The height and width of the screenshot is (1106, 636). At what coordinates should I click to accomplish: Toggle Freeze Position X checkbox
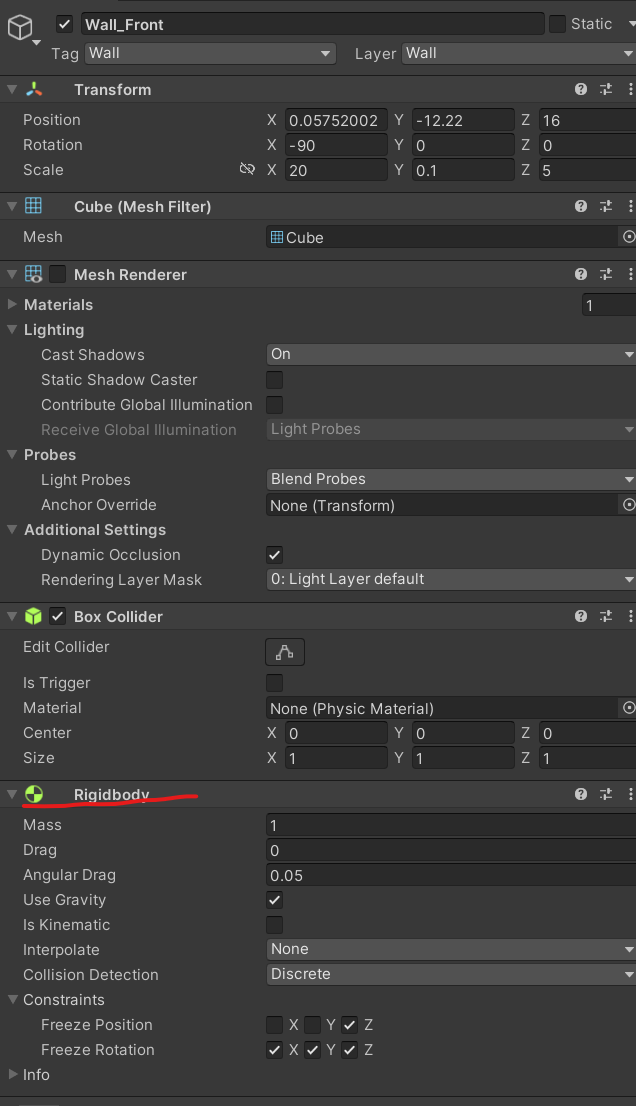275,1025
